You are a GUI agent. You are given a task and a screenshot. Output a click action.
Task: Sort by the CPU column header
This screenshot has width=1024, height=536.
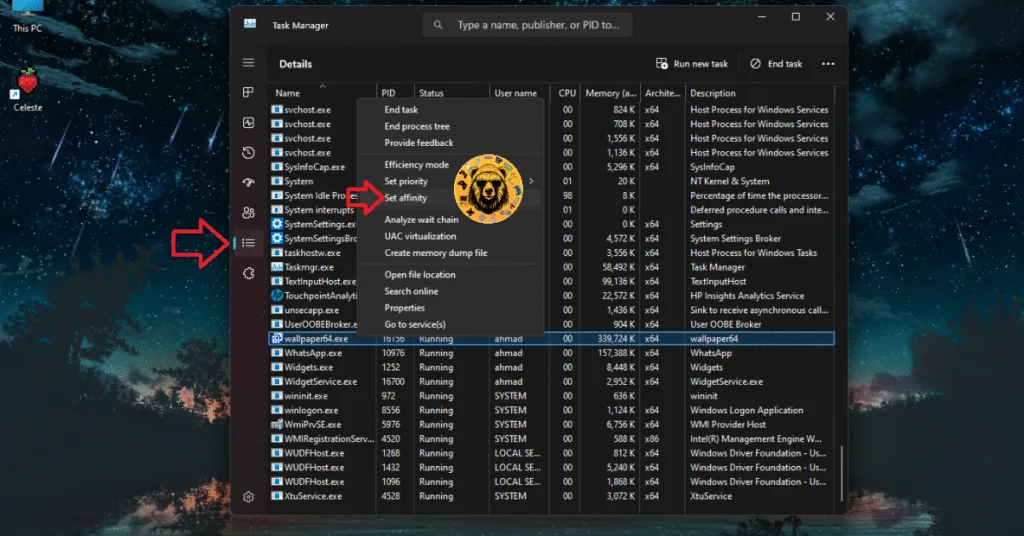(566, 93)
